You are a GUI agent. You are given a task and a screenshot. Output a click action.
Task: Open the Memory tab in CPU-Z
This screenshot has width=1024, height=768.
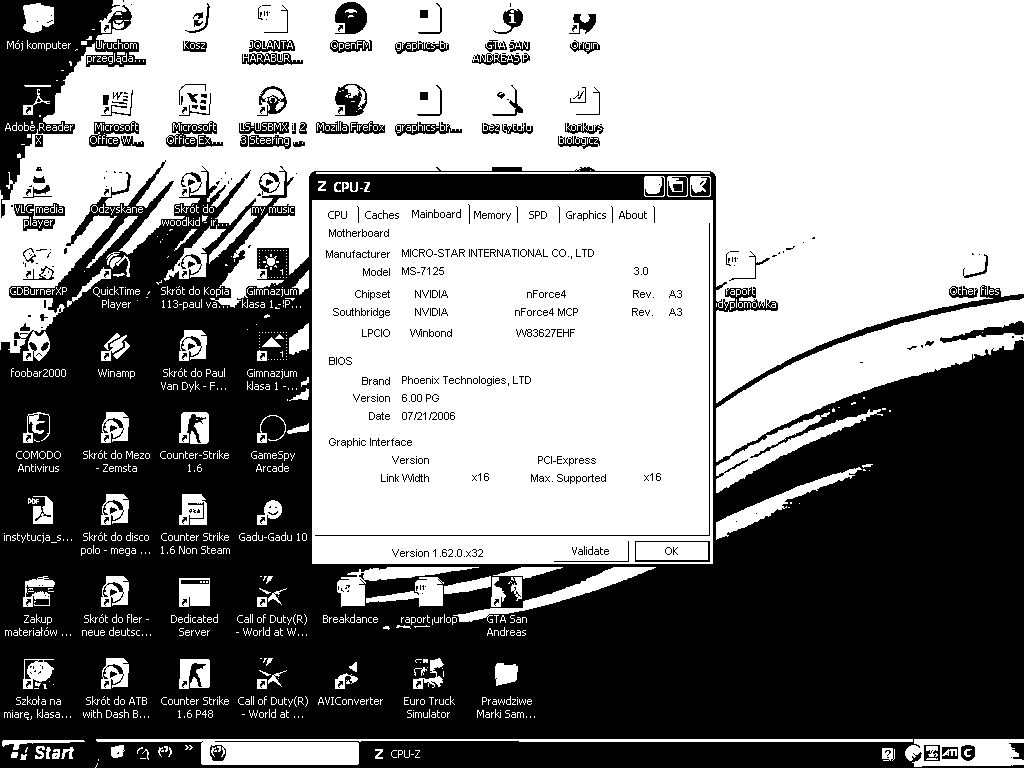point(492,215)
